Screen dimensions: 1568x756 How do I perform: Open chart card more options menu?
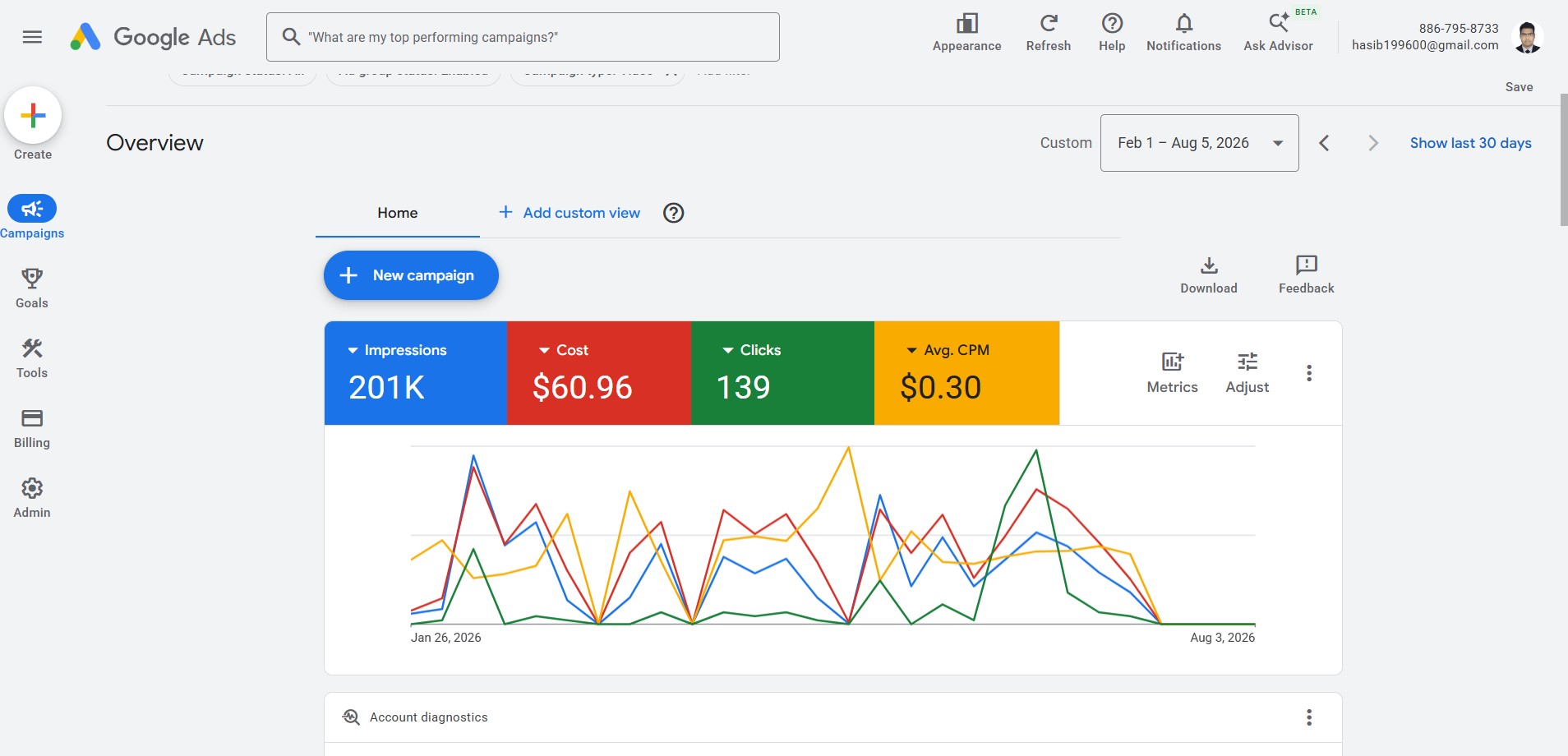(x=1309, y=373)
